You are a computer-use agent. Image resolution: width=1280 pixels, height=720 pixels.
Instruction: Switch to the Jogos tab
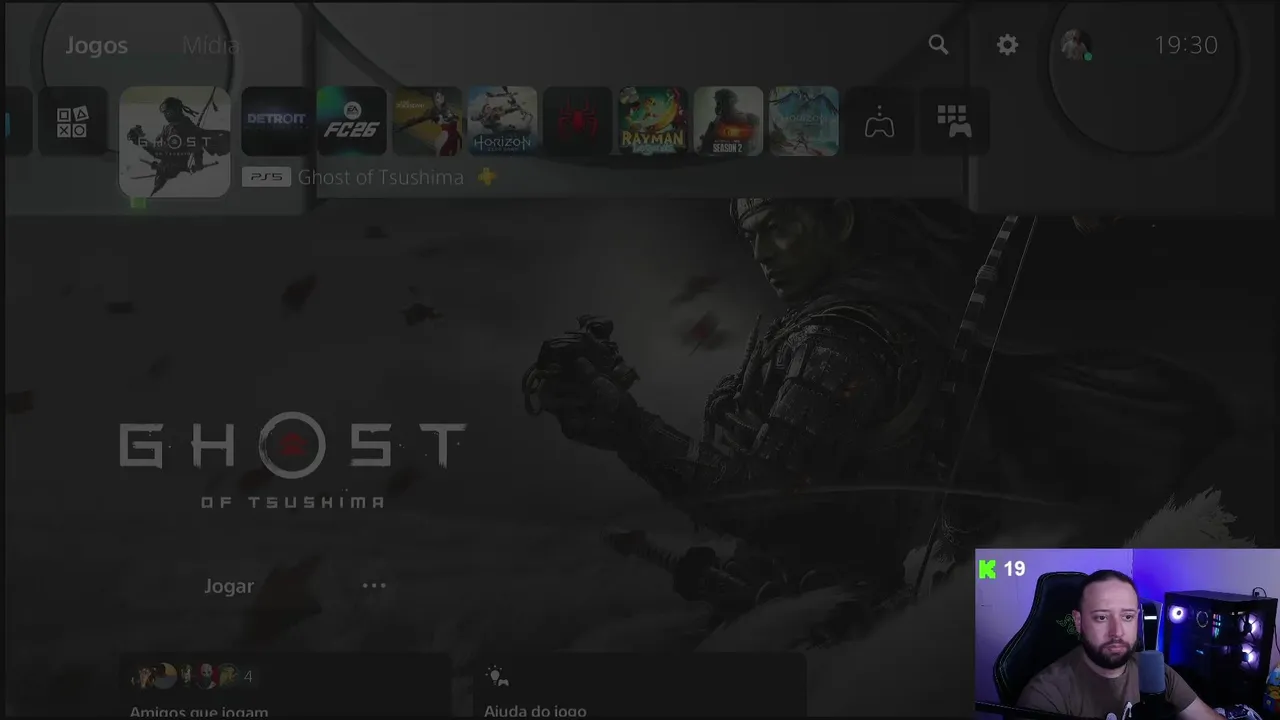pyautogui.click(x=97, y=46)
